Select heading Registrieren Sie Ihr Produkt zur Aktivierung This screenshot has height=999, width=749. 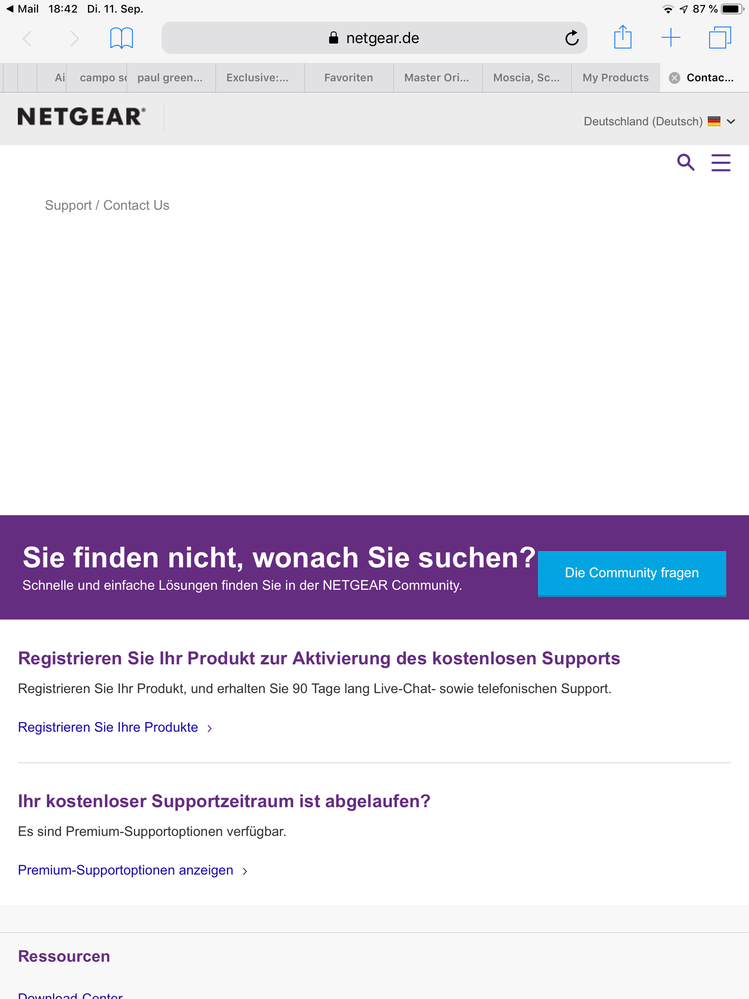tap(319, 658)
